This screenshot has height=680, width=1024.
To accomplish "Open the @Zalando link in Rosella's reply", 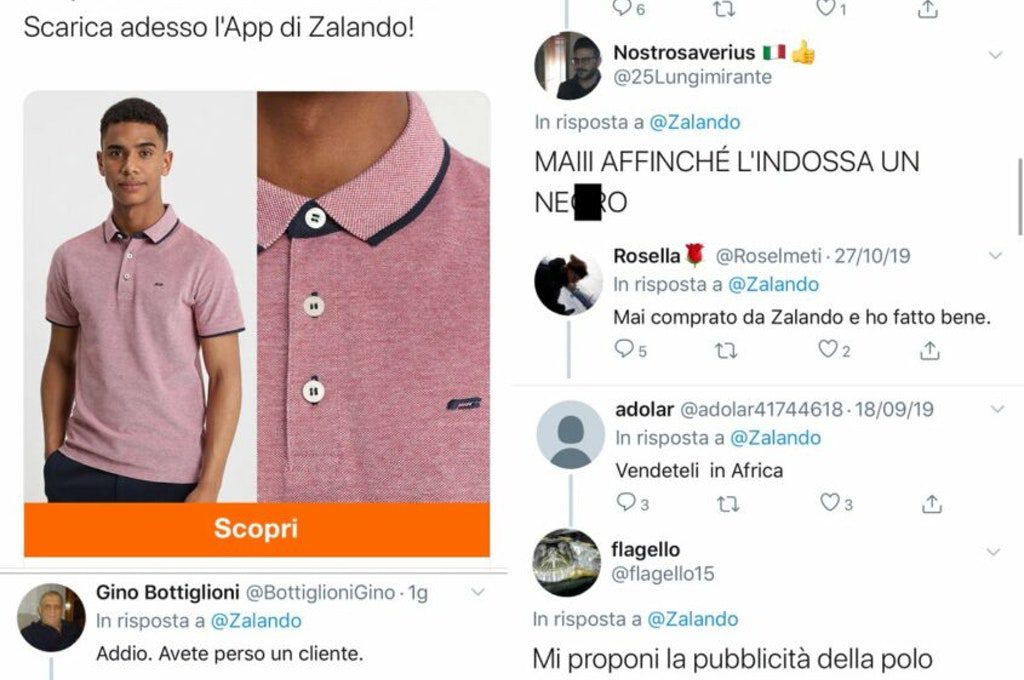I will pyautogui.click(x=773, y=284).
